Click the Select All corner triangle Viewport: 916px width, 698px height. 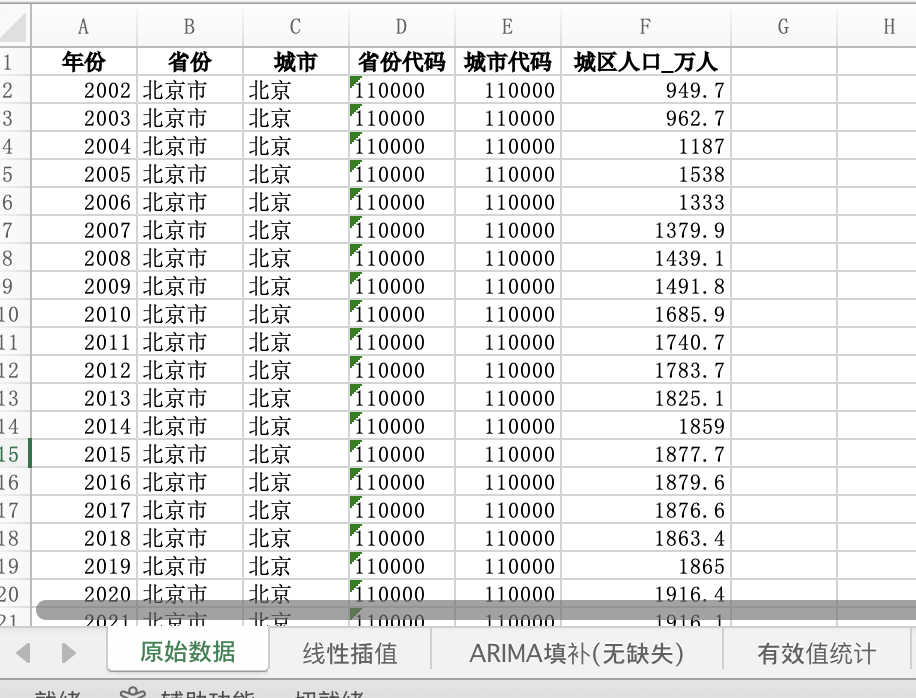pyautogui.click(x=13, y=26)
